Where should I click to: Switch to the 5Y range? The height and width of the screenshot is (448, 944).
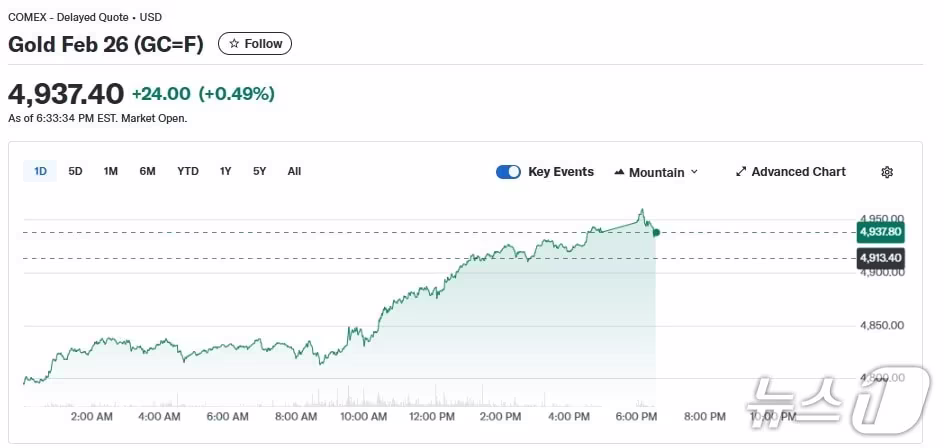click(x=260, y=171)
